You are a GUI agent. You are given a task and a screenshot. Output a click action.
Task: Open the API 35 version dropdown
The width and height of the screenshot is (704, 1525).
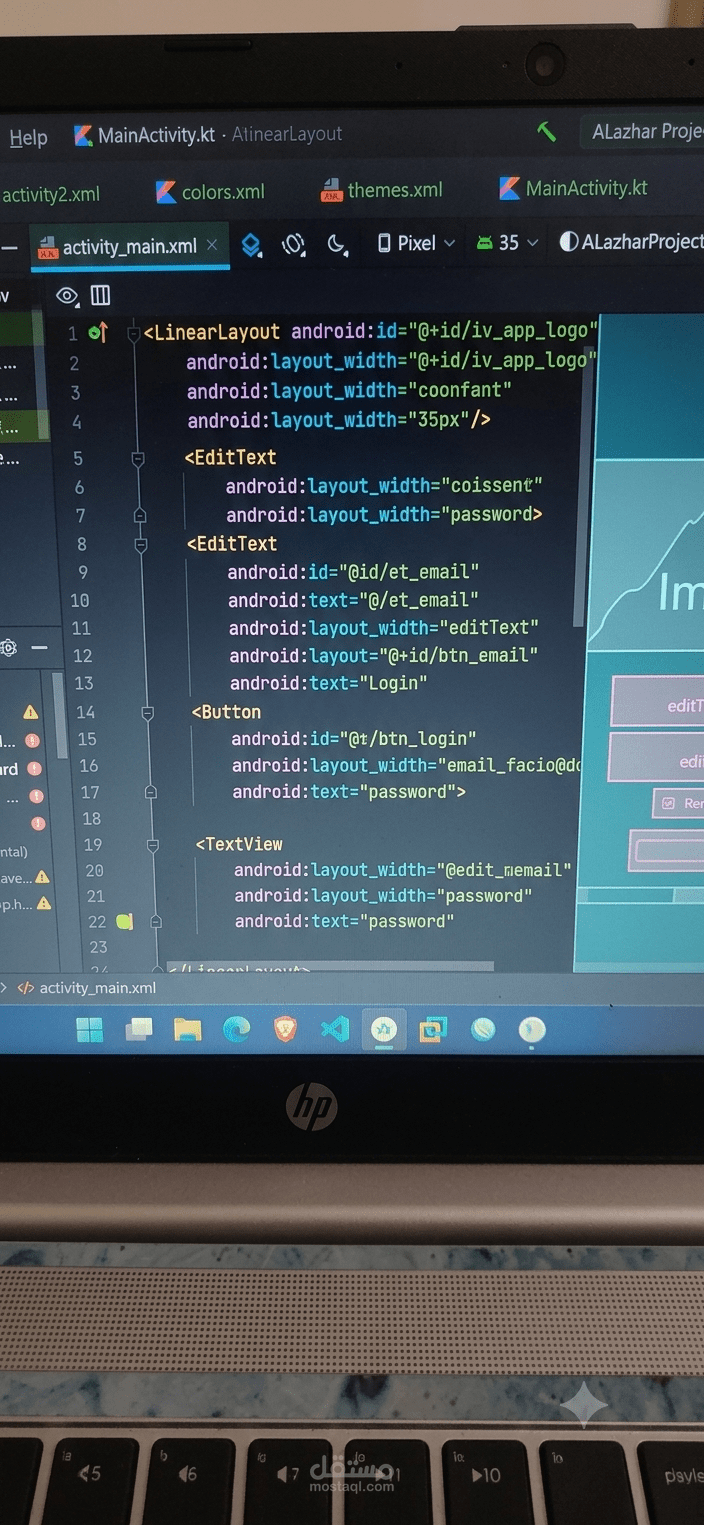507,242
